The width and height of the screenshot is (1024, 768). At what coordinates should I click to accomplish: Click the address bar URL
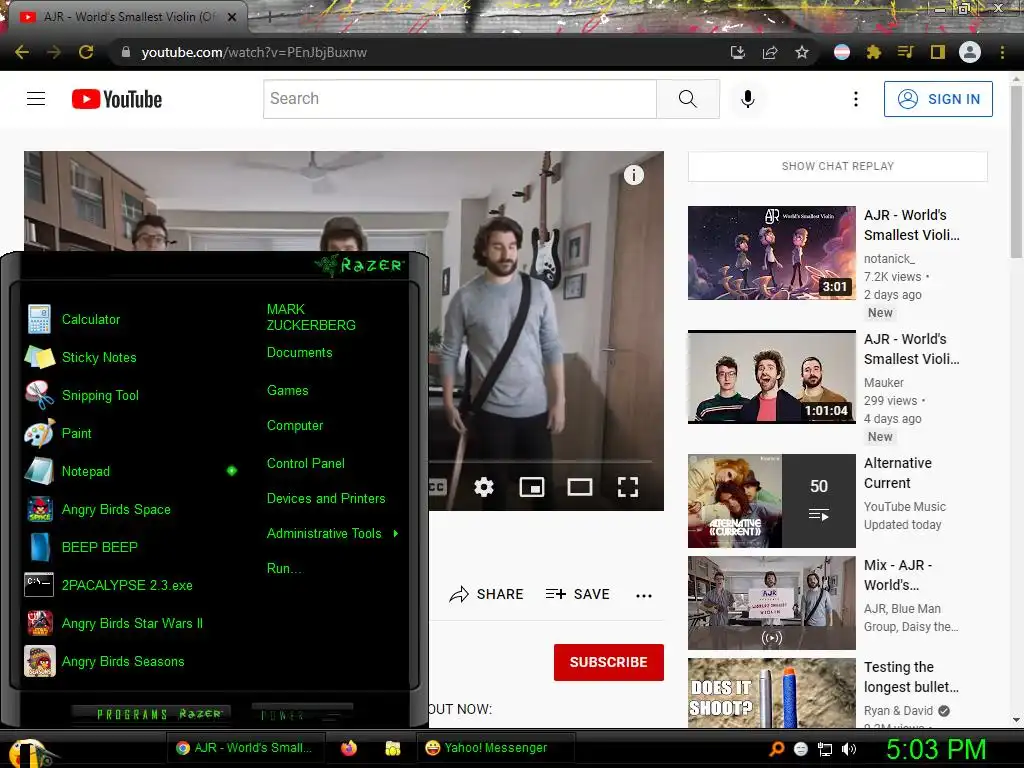tap(254, 52)
